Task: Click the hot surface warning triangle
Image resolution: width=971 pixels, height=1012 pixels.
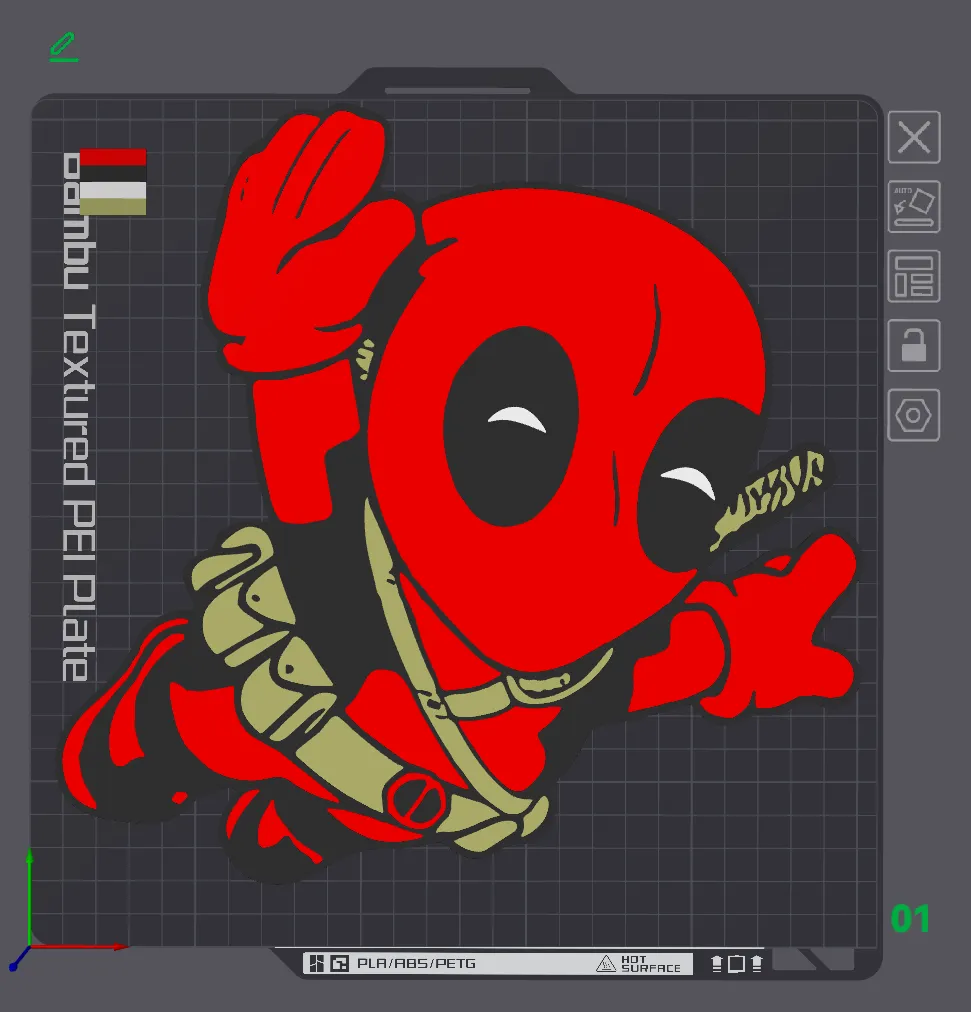Action: (x=607, y=963)
